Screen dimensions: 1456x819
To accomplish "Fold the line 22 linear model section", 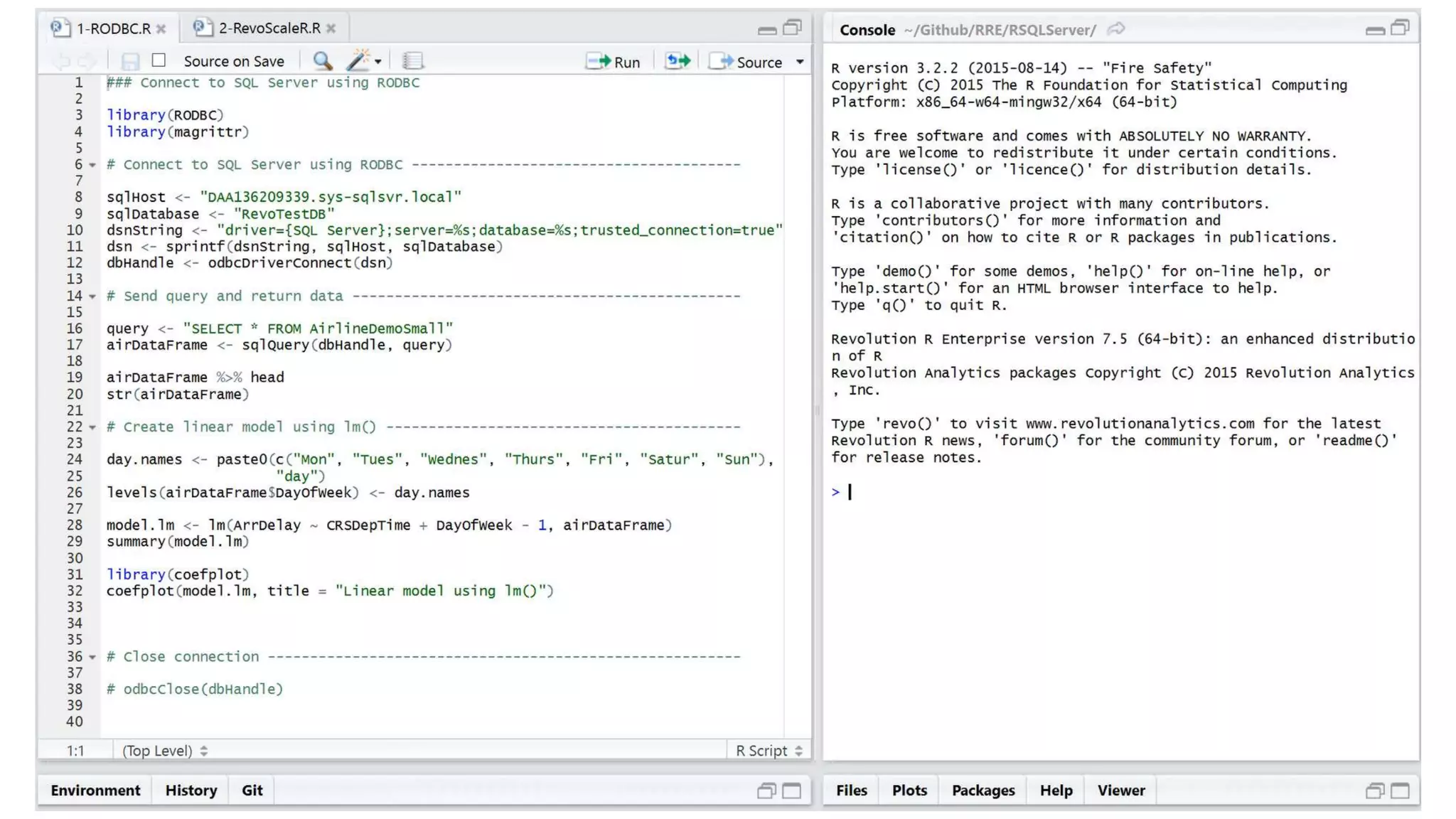I will (x=92, y=427).
